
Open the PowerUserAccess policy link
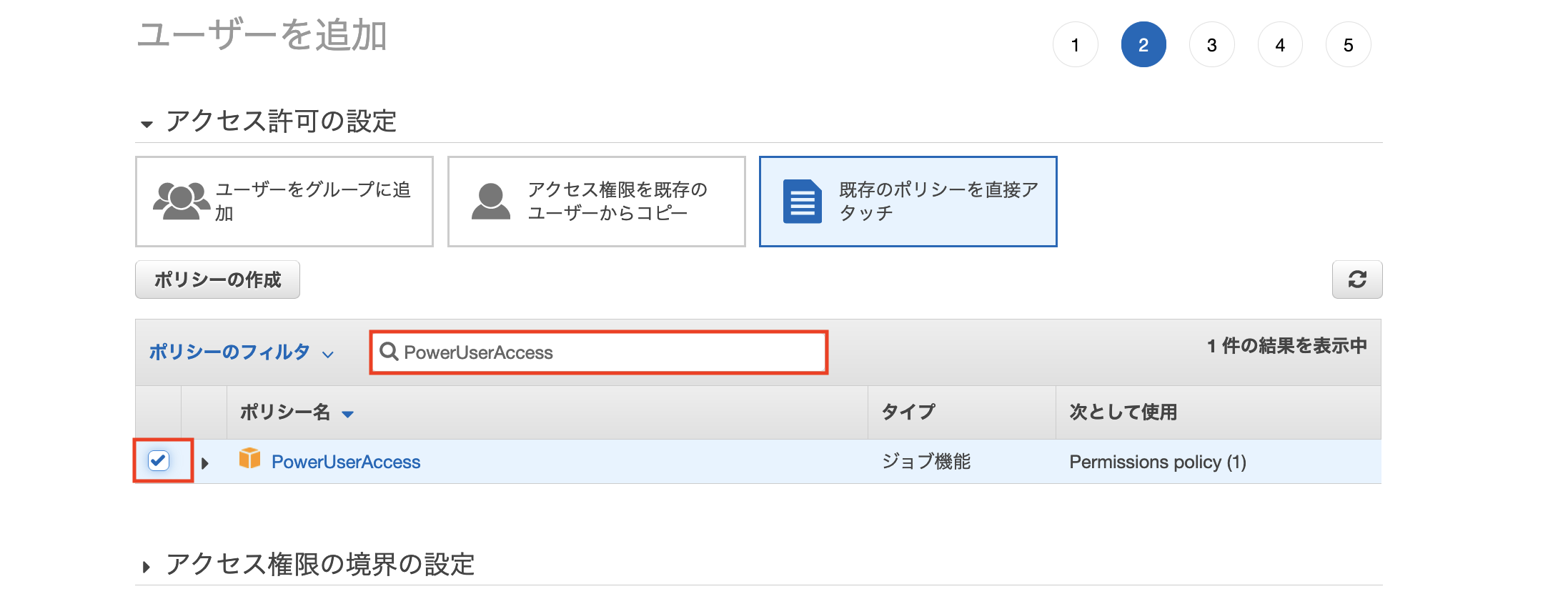click(x=346, y=462)
